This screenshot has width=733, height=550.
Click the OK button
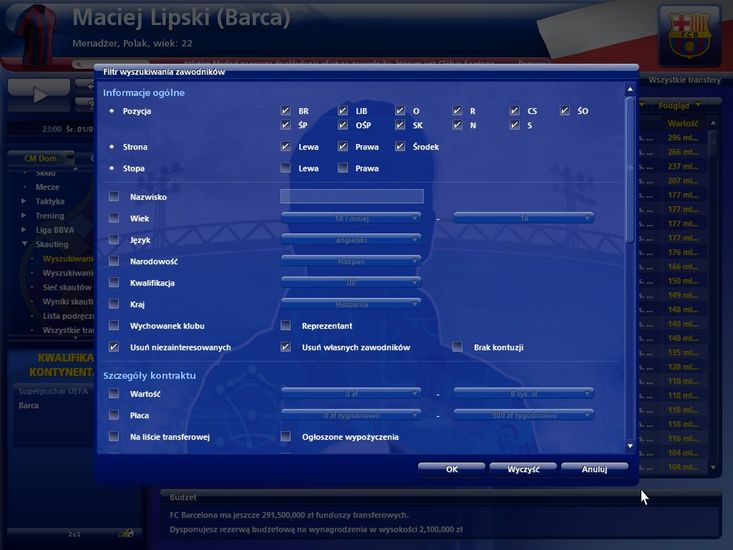tap(451, 468)
